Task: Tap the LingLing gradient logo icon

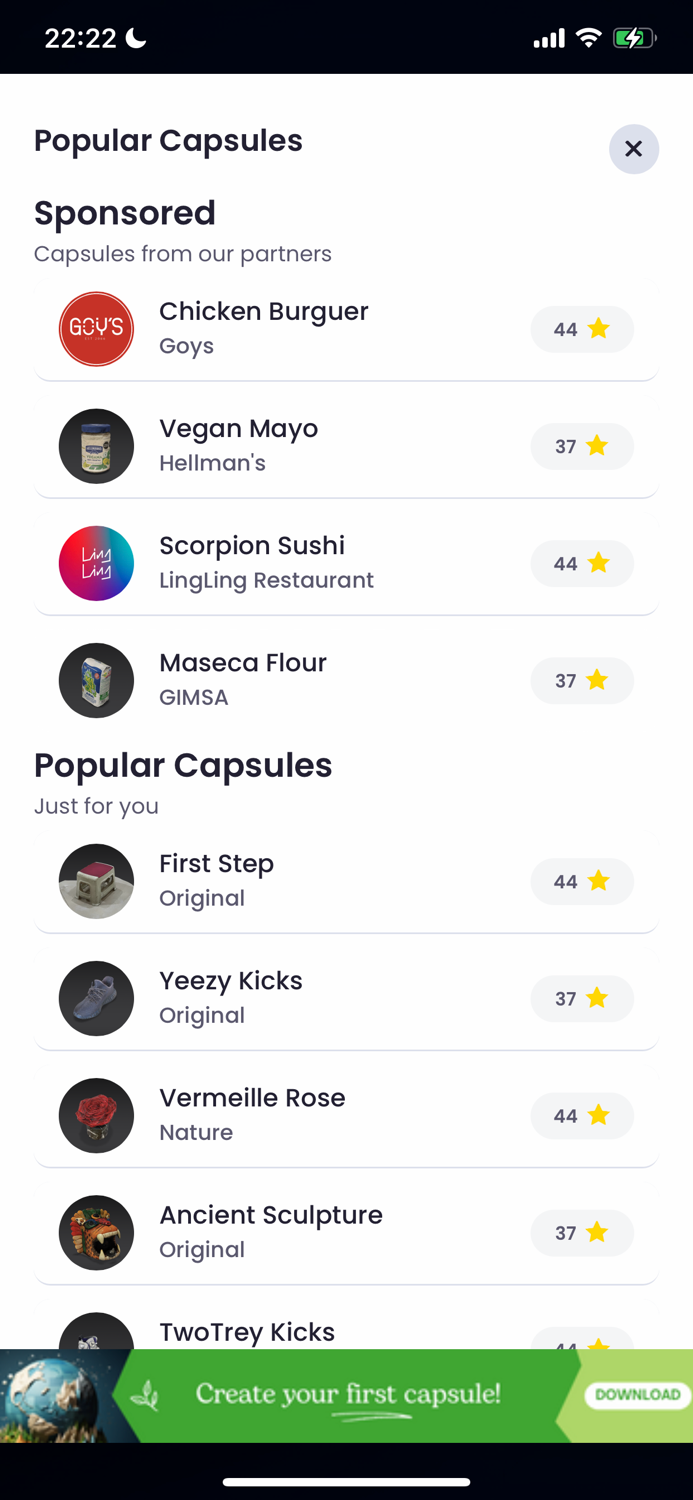Action: point(96,563)
